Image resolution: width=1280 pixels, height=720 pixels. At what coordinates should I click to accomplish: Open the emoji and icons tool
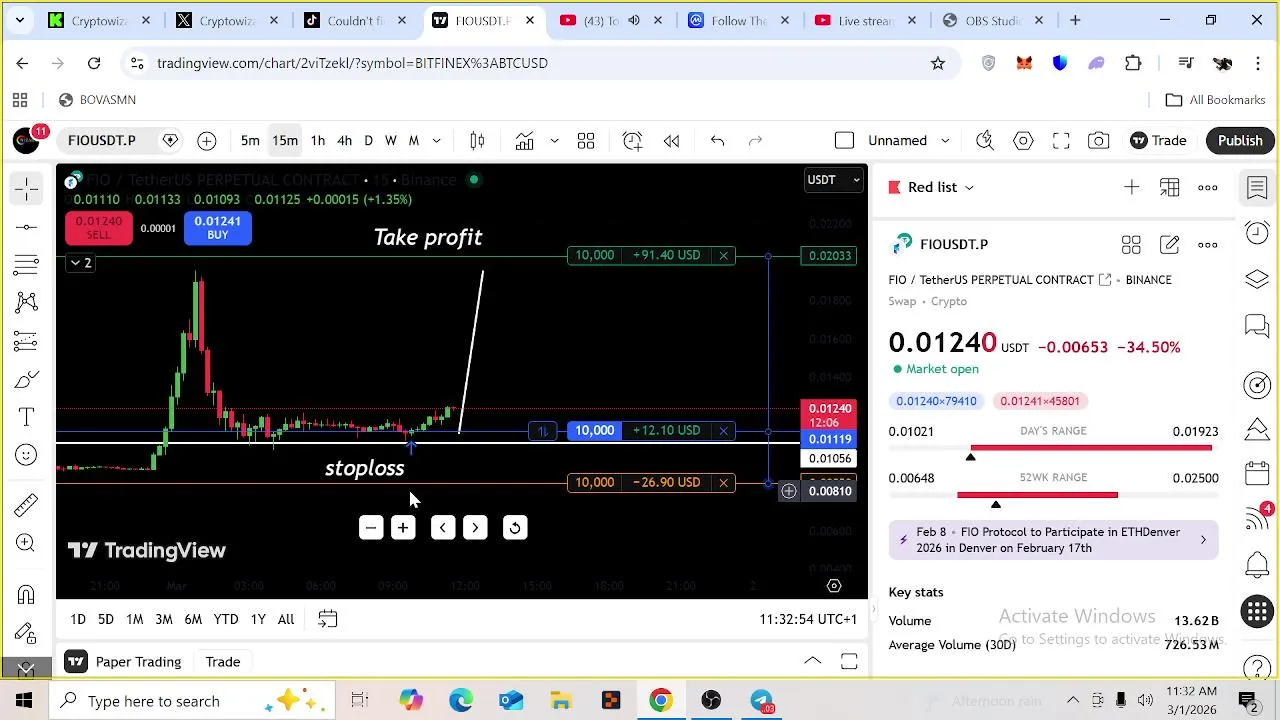point(27,455)
